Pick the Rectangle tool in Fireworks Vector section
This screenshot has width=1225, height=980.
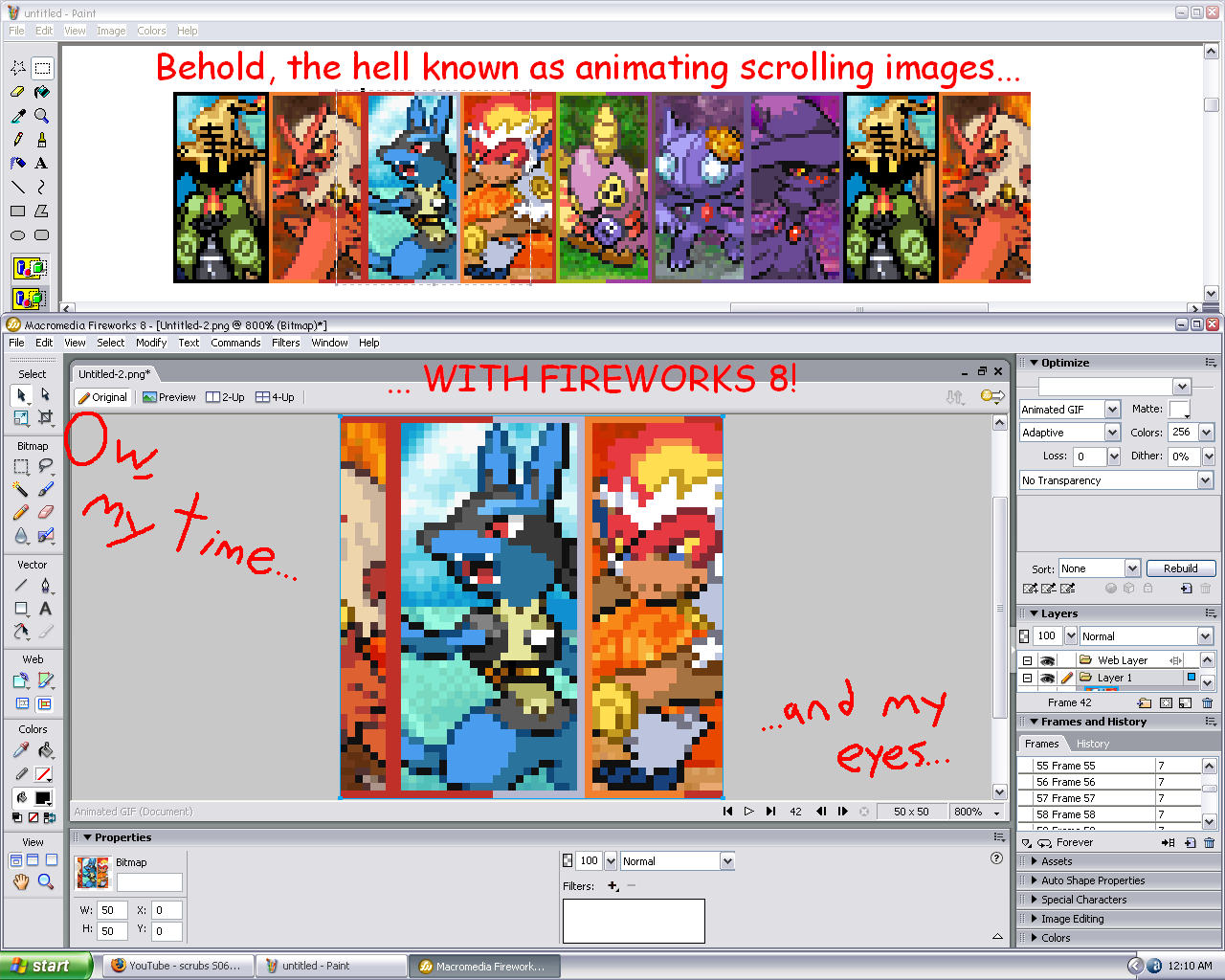21,608
